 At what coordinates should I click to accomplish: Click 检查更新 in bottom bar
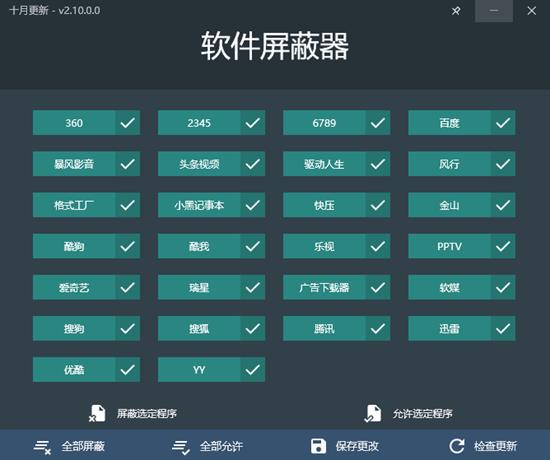point(495,446)
